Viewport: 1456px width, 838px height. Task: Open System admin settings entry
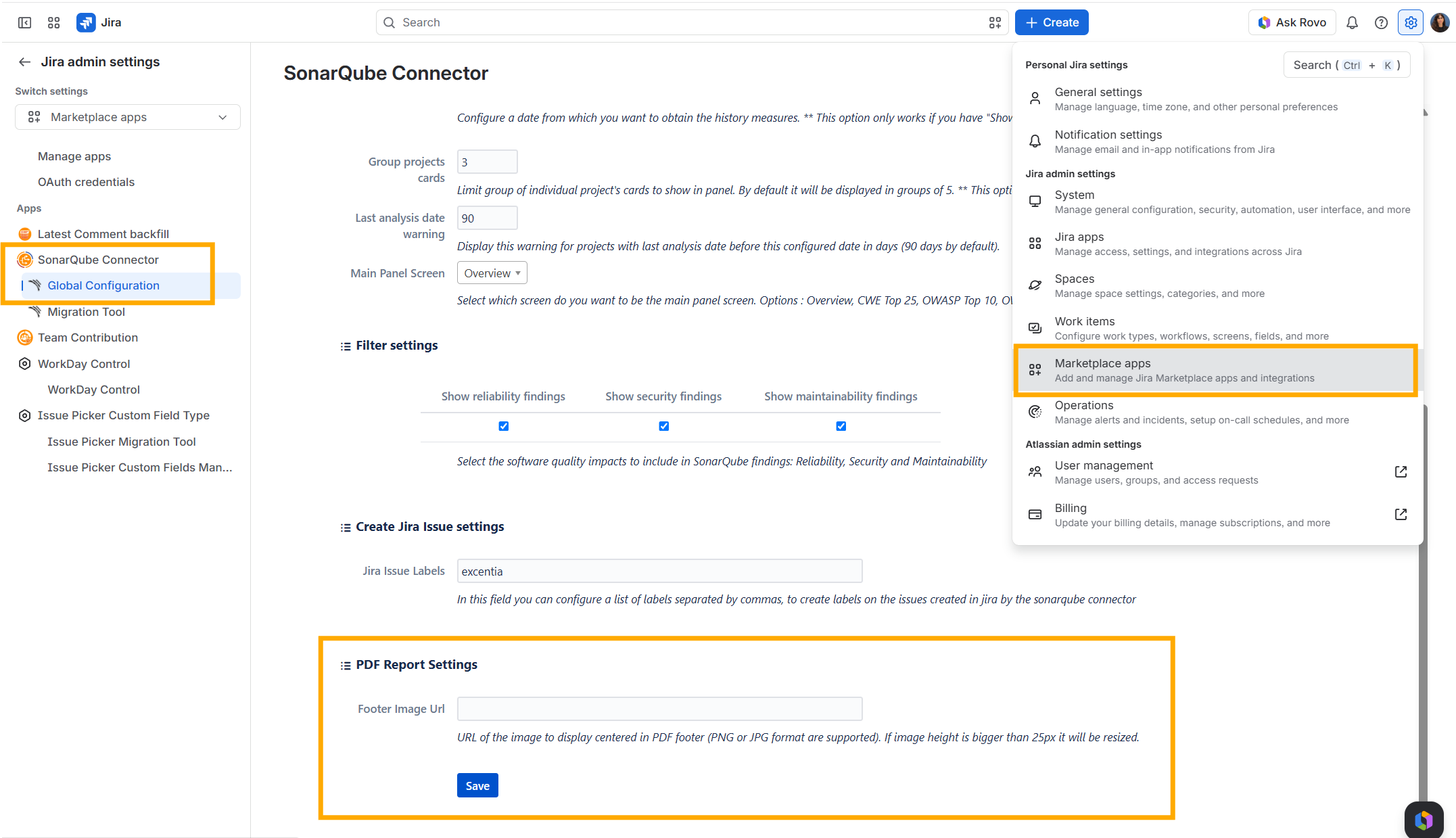pos(1217,202)
